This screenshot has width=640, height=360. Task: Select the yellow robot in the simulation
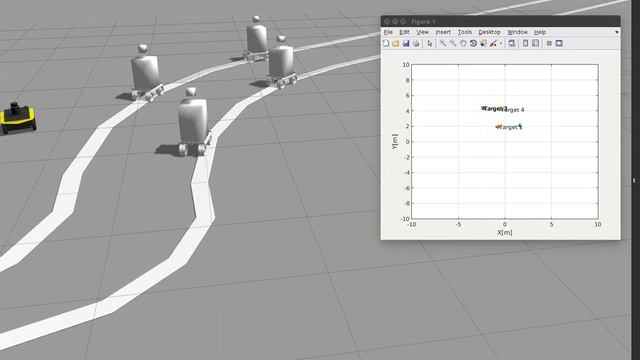coord(17,118)
